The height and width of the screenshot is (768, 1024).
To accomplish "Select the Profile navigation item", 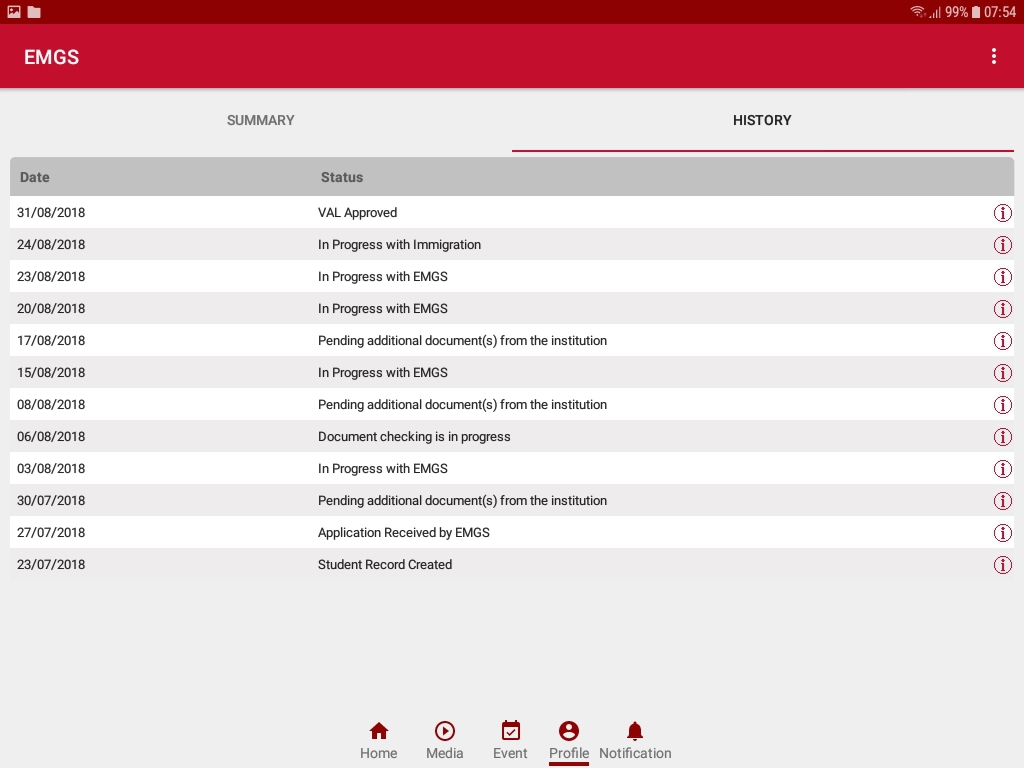I will (569, 741).
